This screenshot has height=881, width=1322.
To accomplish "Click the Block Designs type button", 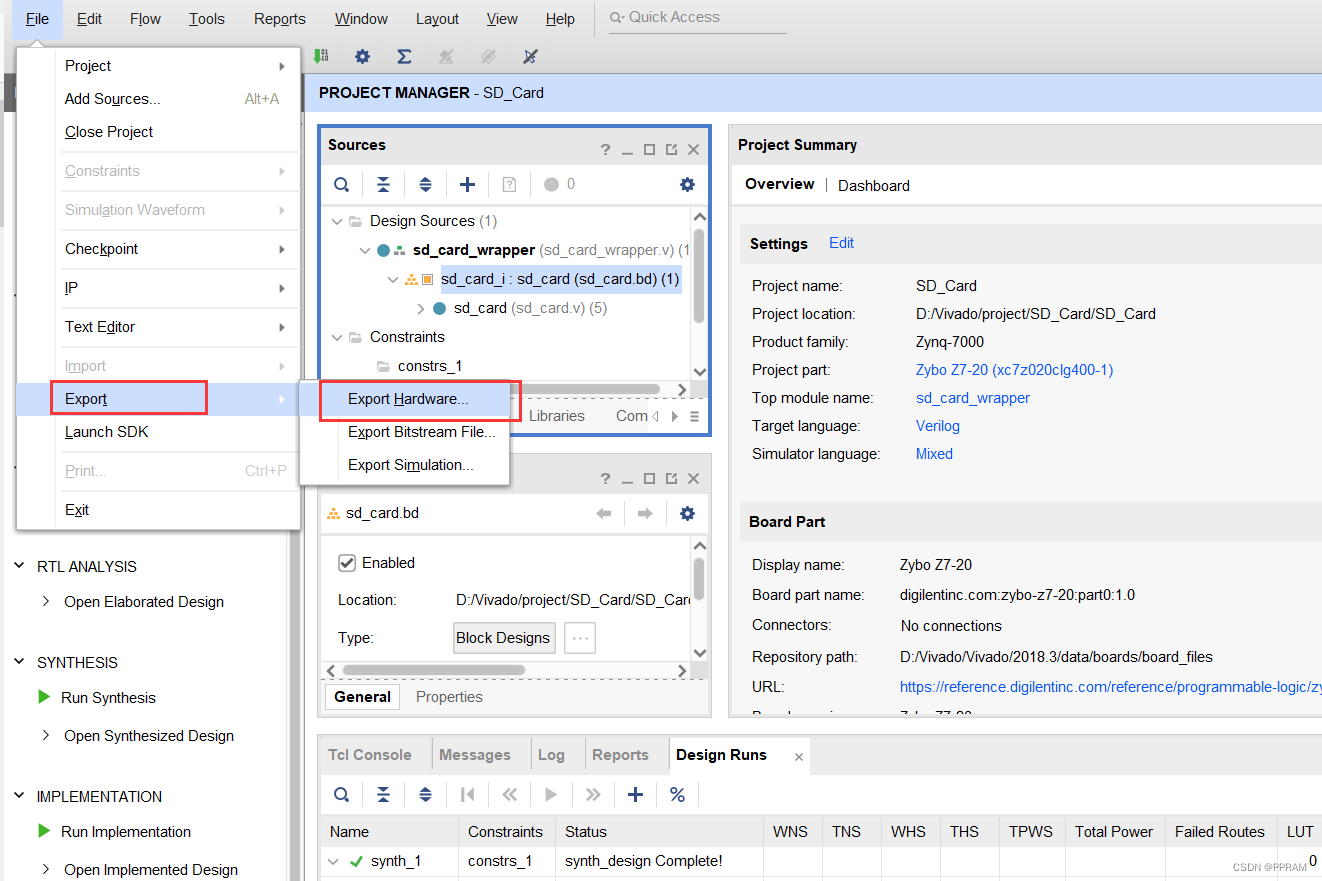I will pyautogui.click(x=503, y=638).
